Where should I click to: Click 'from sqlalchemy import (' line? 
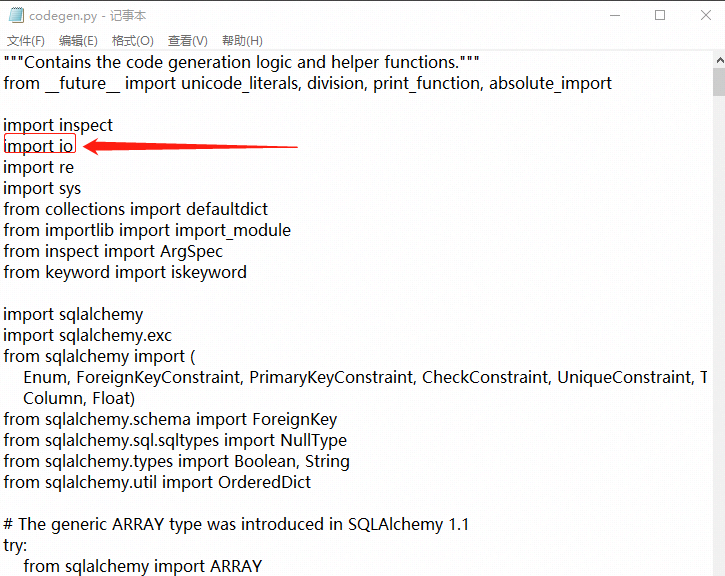(99, 356)
